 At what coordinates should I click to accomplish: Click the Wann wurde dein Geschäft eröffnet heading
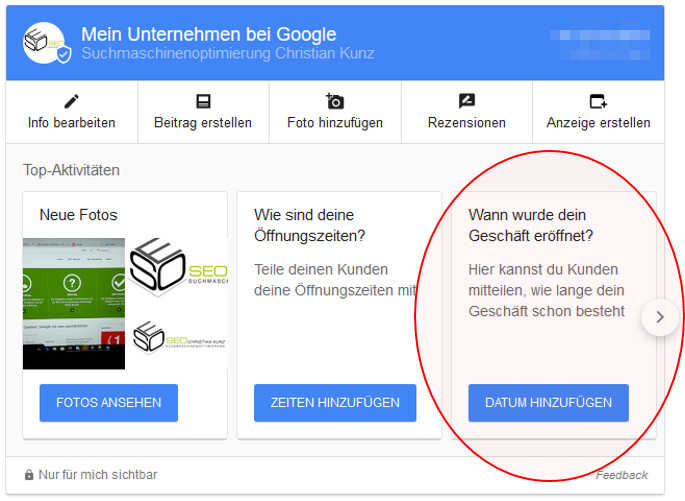tap(531, 225)
